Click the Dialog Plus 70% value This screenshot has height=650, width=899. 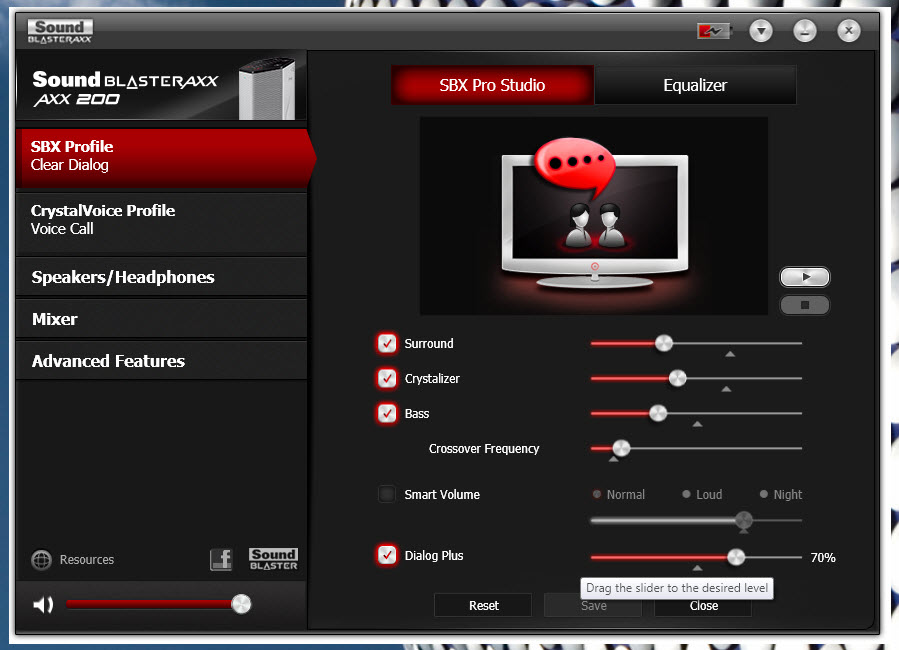pos(823,557)
